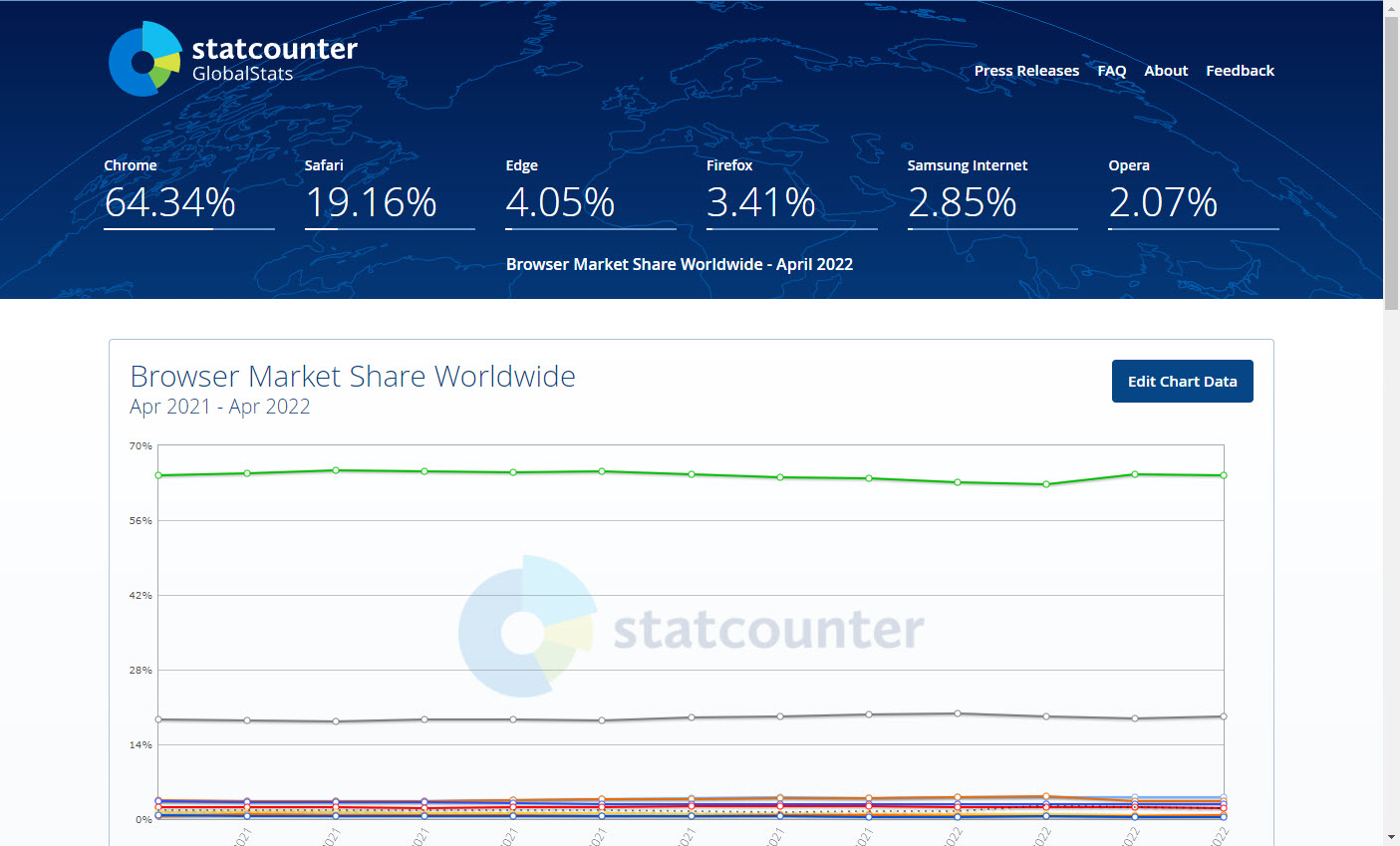Click the 14% y-axis label
1400x846 pixels.
[140, 744]
